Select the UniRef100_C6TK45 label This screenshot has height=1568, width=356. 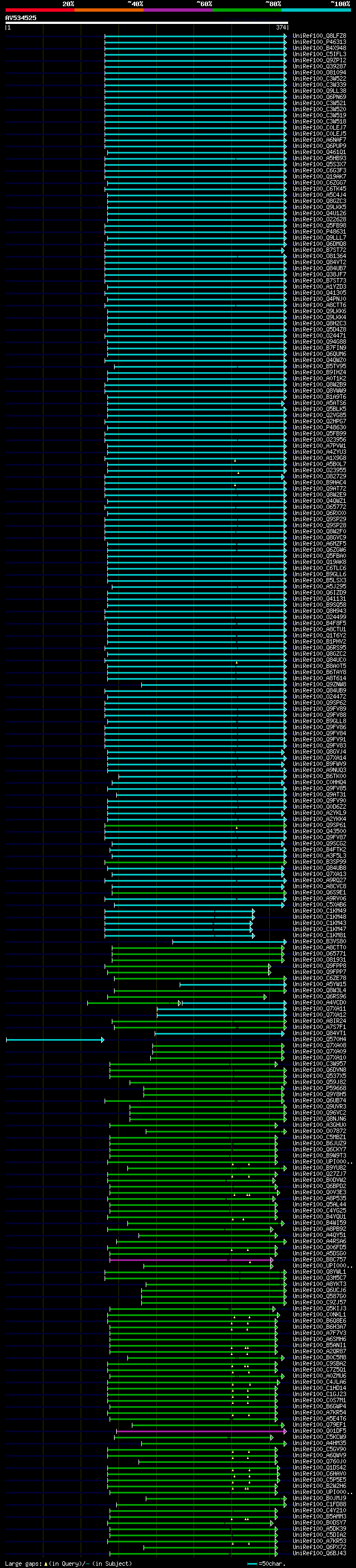pyautogui.click(x=319, y=189)
